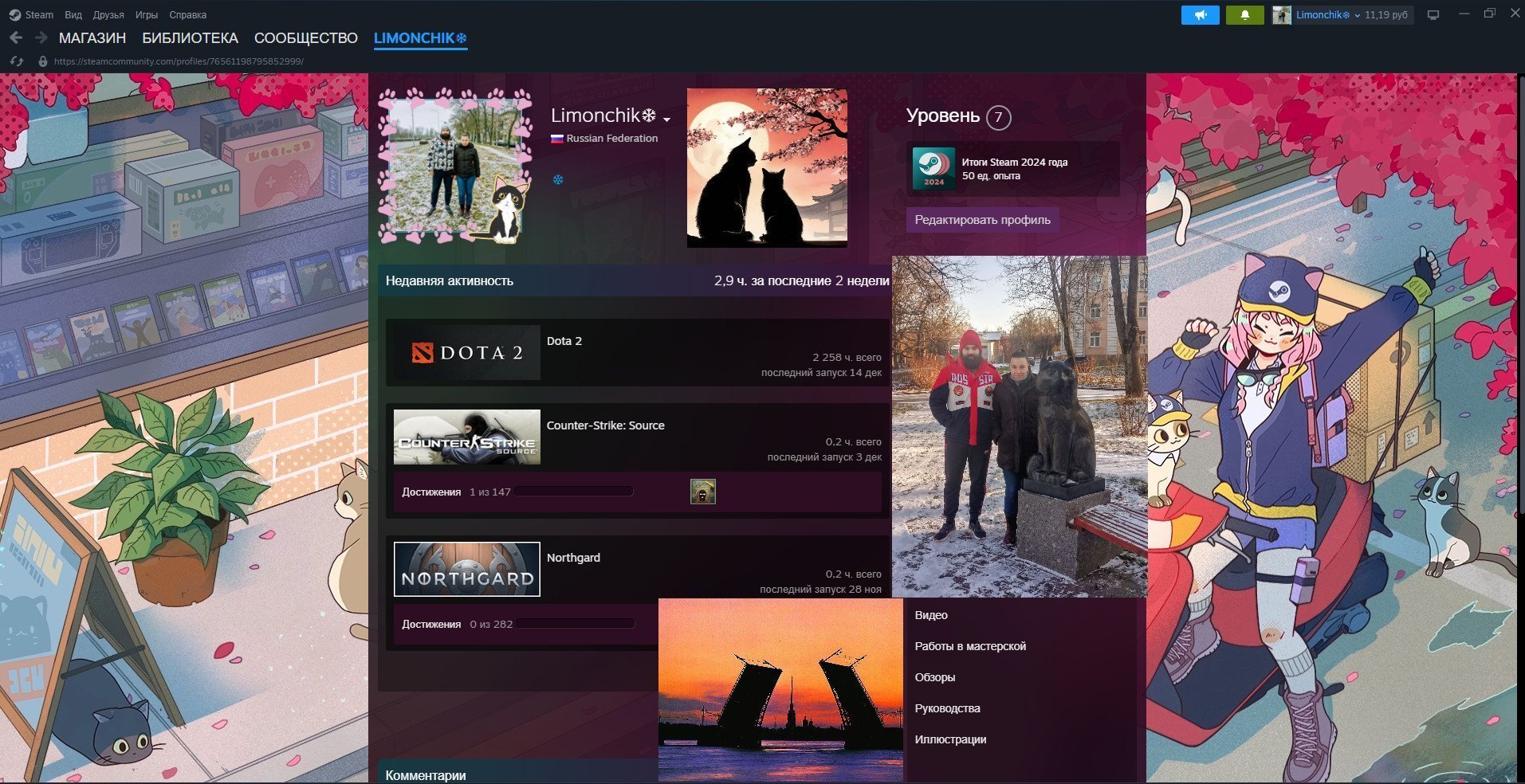Open Работы в мастерской link
Image resolution: width=1525 pixels, height=784 pixels.
tap(970, 646)
